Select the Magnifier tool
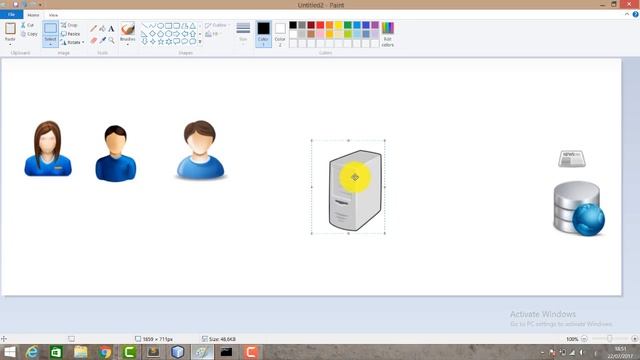This screenshot has width=640, height=360. pos(111,40)
